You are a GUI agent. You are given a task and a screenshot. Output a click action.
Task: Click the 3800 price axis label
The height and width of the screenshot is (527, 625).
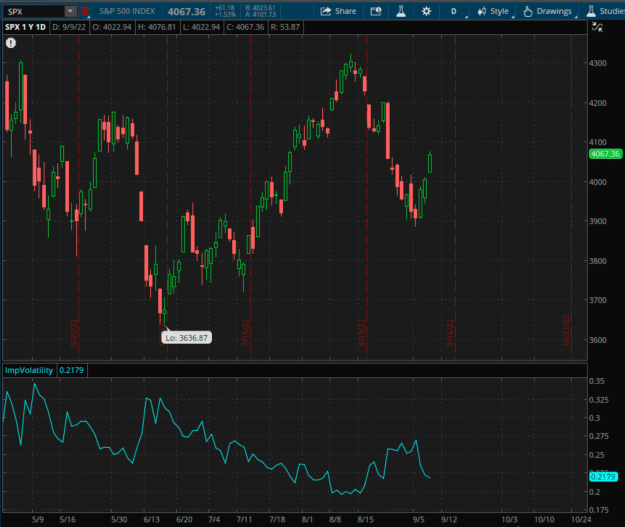(598, 261)
